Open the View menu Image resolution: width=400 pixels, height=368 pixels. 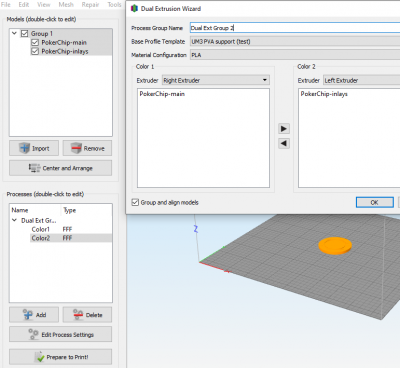pyautogui.click(x=44, y=5)
